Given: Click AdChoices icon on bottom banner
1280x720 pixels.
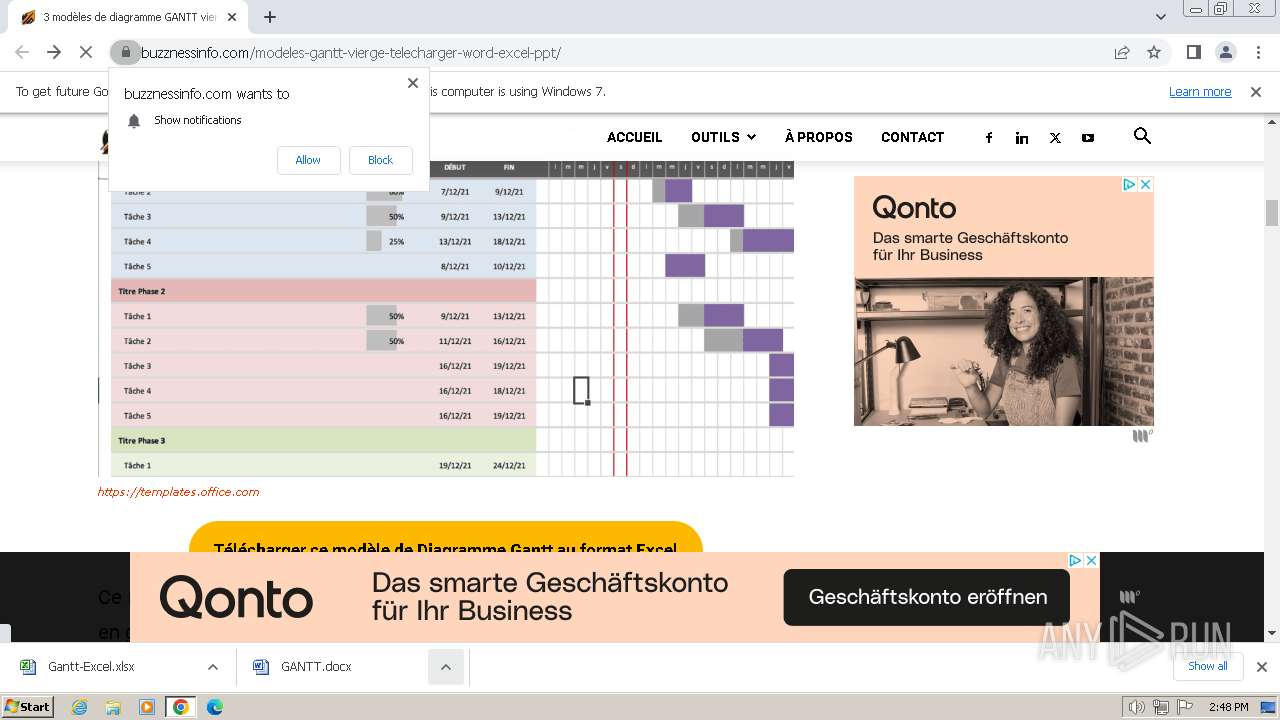Looking at the screenshot, I should [1075, 560].
